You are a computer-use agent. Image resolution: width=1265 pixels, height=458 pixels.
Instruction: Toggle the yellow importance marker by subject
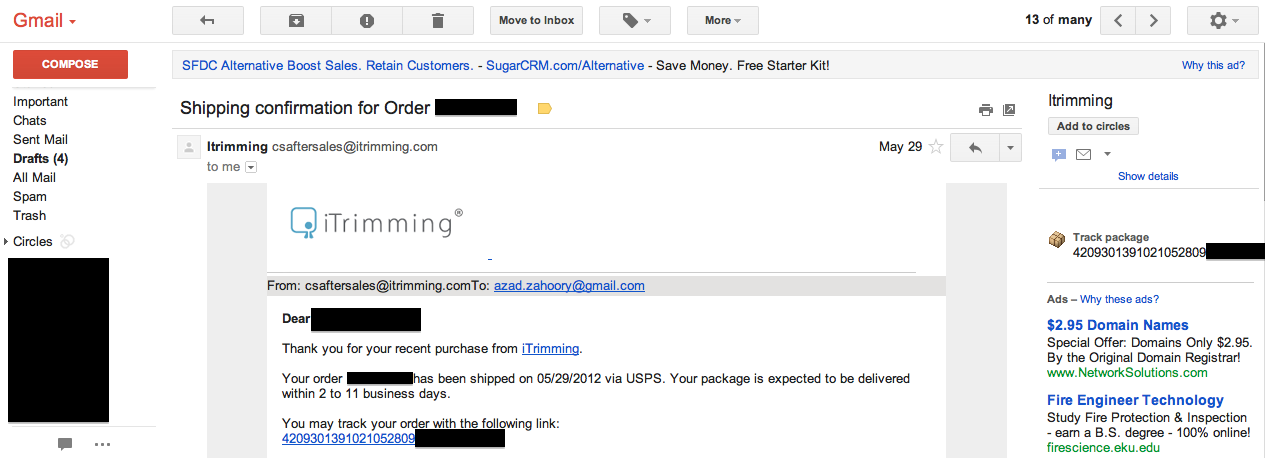coord(544,108)
